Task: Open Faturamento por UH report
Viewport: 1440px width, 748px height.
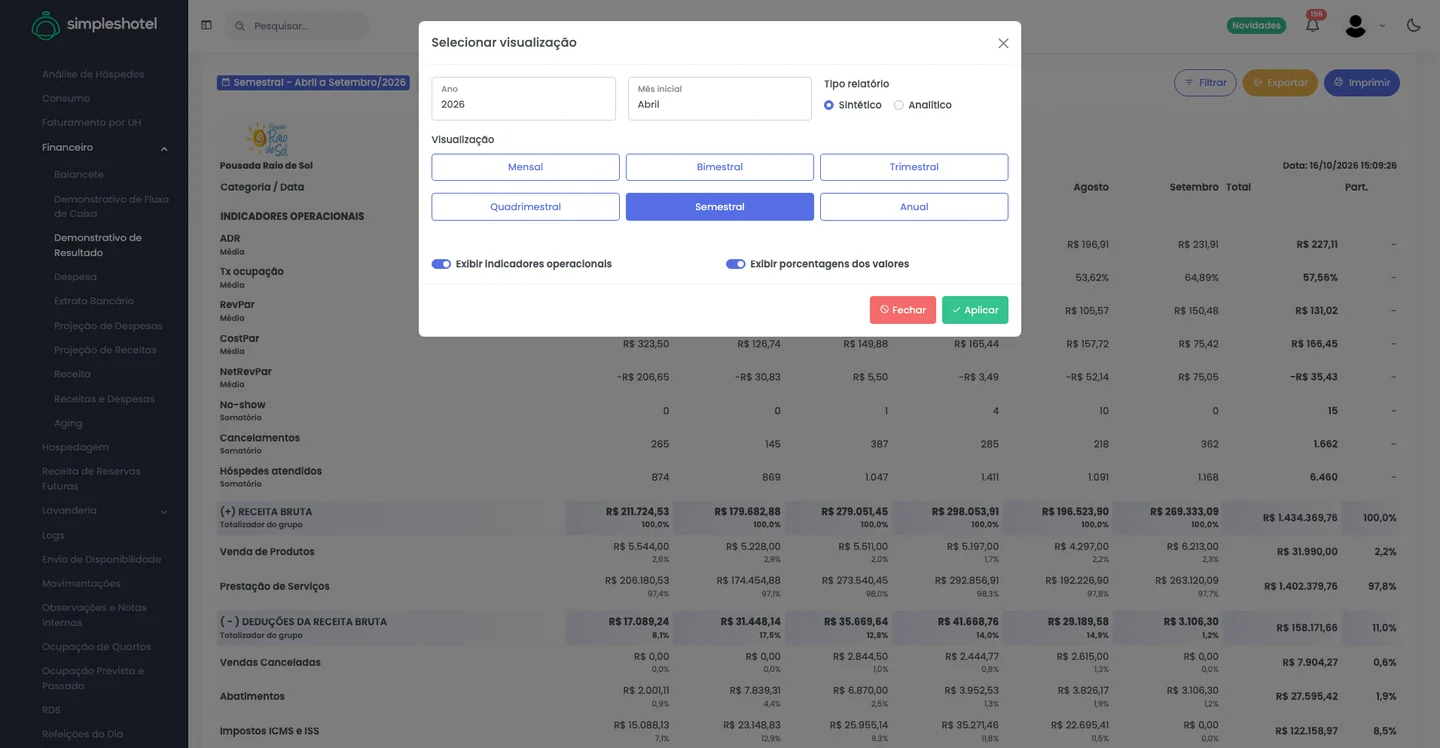Action: tap(91, 123)
